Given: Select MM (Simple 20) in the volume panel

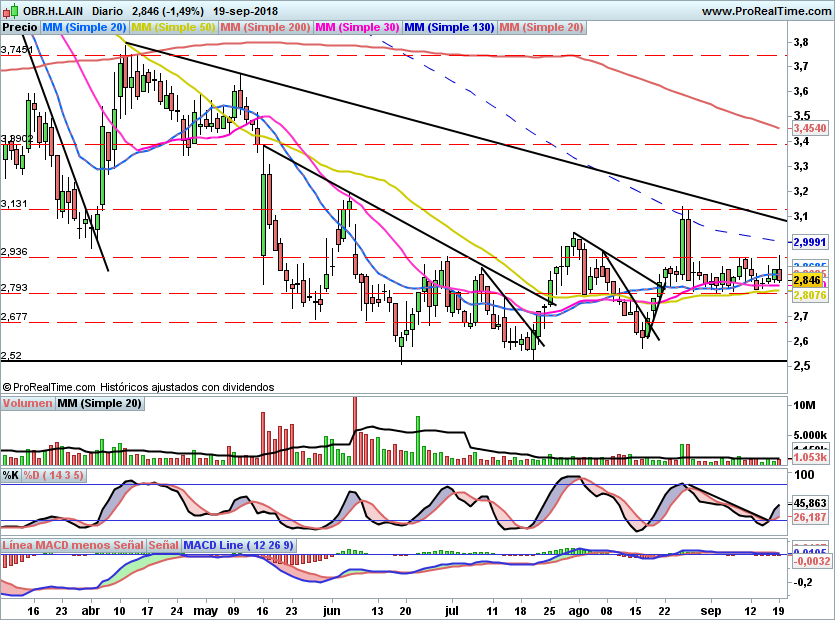Looking at the screenshot, I should click(99, 404).
